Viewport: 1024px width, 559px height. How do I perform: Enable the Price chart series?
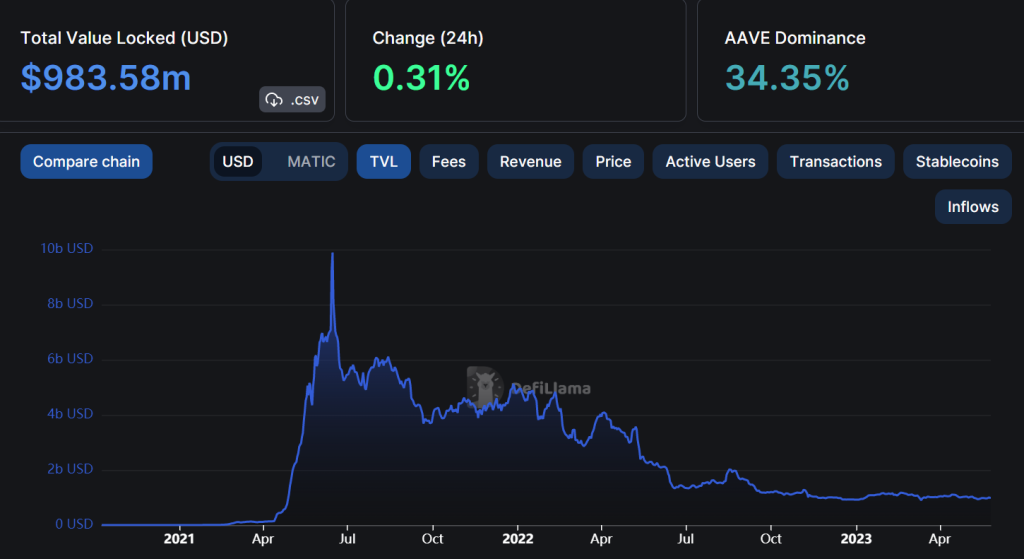coord(613,161)
